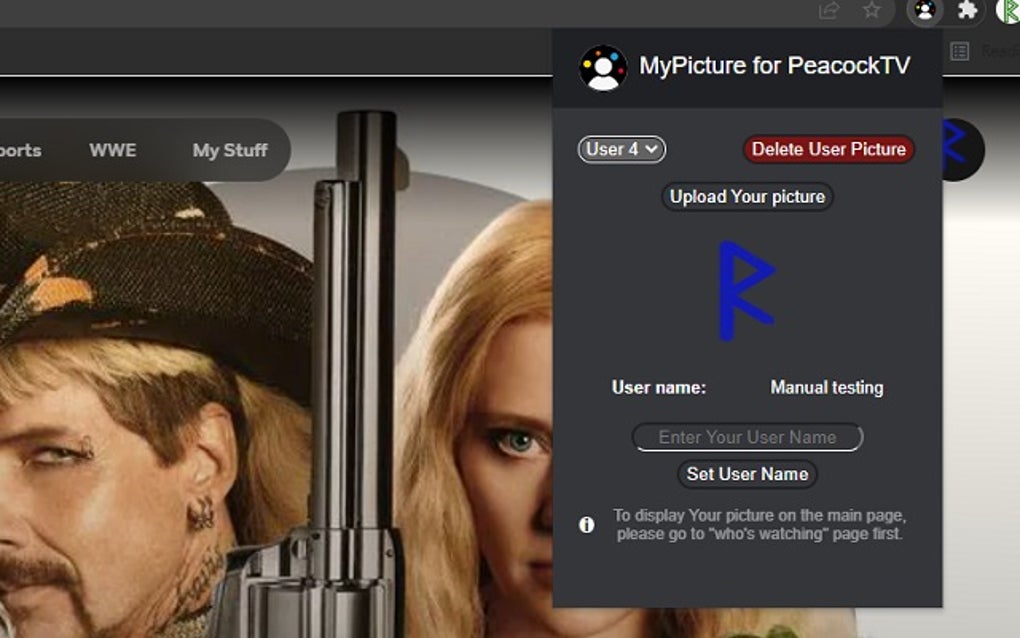
Task: Click Delete User Picture
Action: pyautogui.click(x=828, y=149)
